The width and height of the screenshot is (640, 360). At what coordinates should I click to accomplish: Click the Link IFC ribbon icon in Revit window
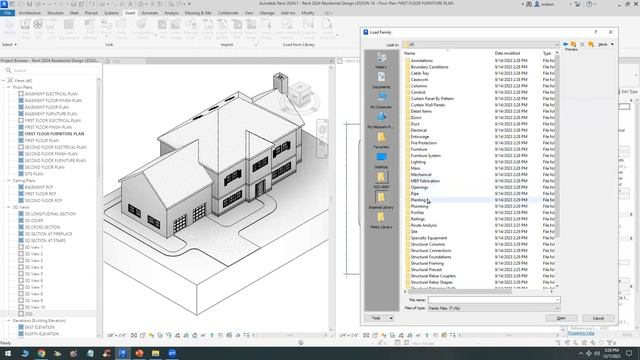tap(38, 29)
